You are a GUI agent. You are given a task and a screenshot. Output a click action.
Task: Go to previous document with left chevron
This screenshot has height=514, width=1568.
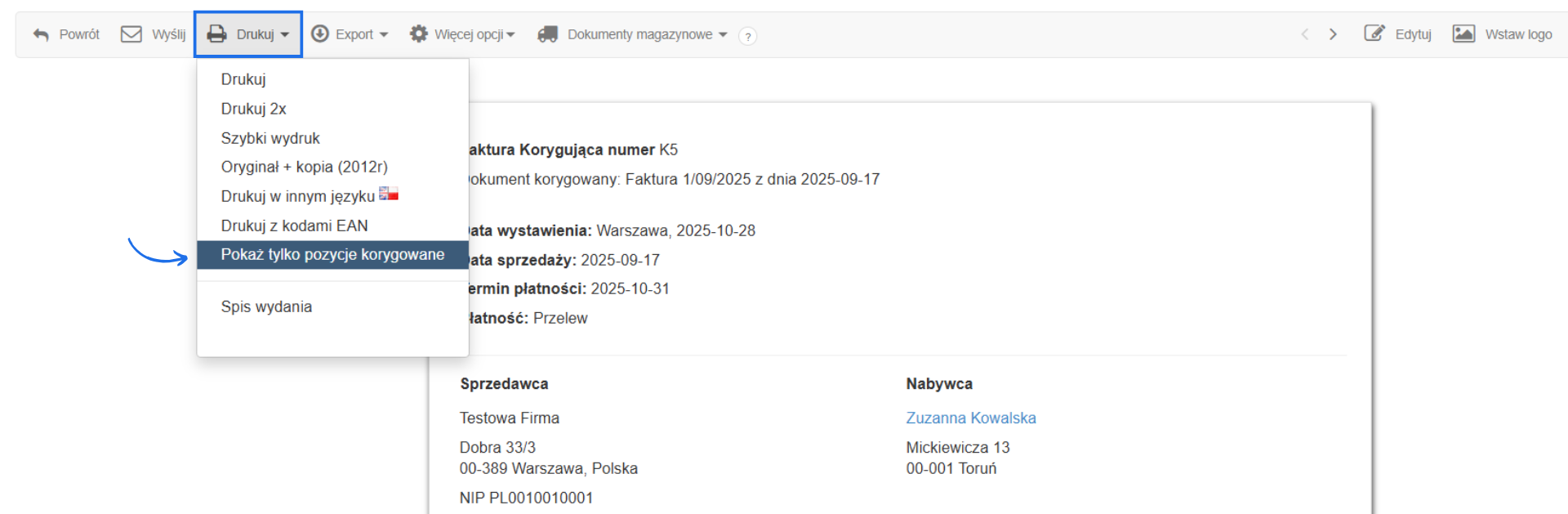(x=1305, y=34)
